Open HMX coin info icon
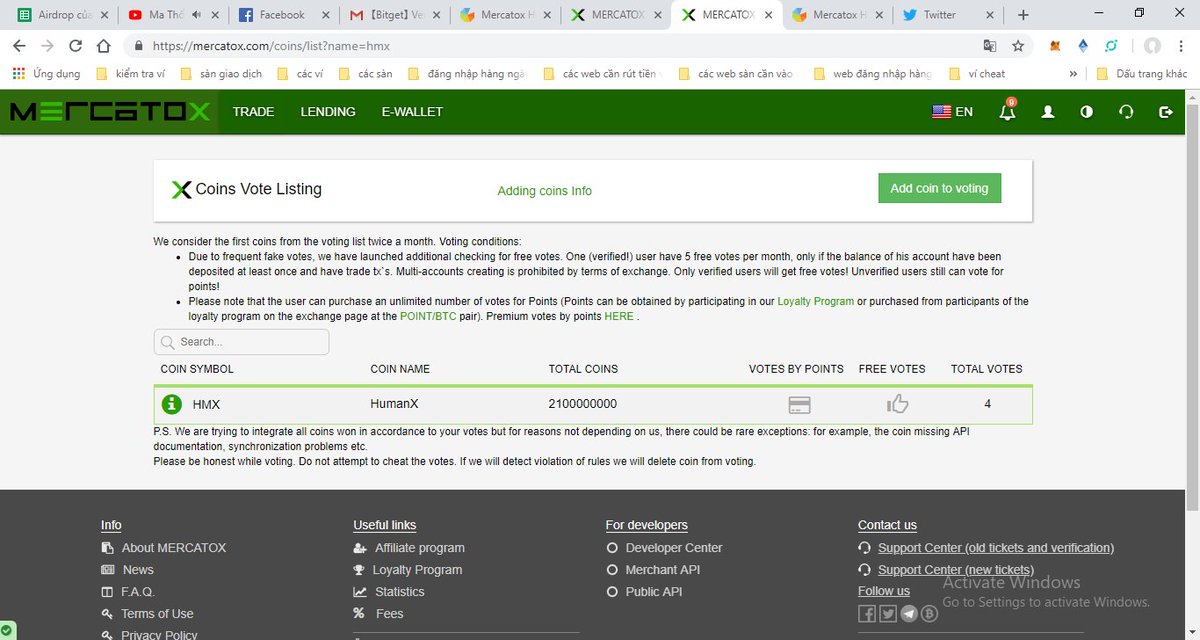 172,404
